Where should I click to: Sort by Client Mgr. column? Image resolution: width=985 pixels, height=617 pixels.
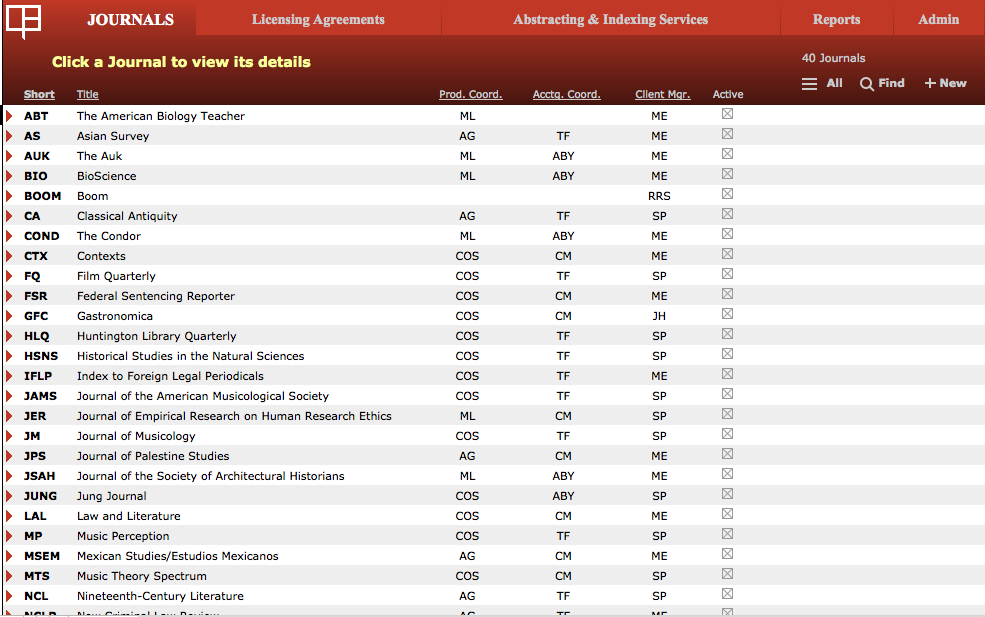[x=662, y=94]
